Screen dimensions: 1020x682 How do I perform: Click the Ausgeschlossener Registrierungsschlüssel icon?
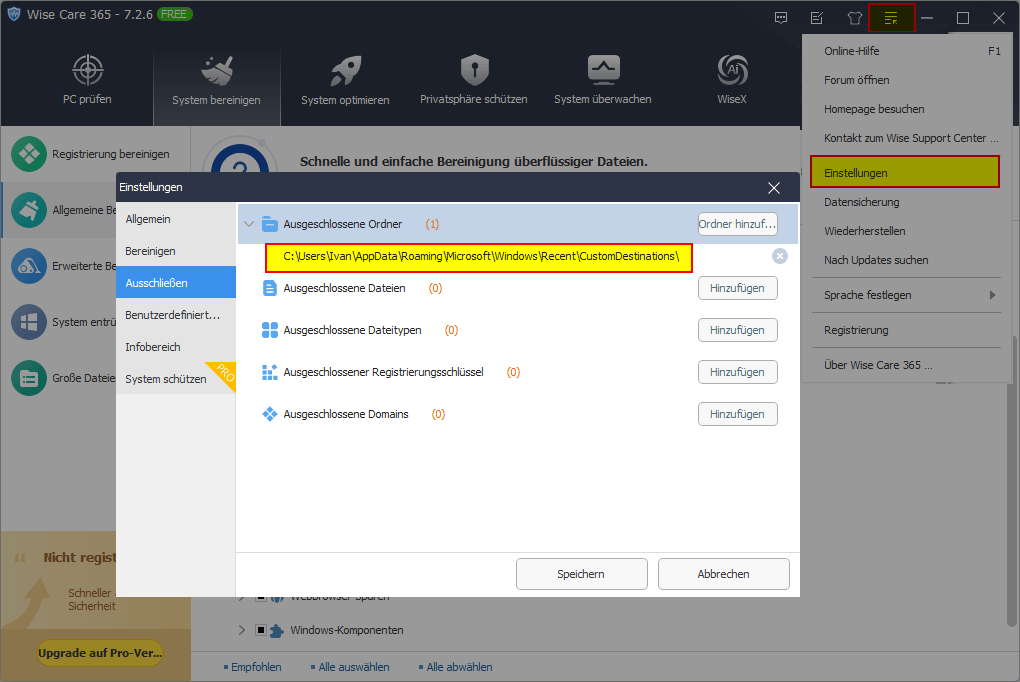click(269, 372)
